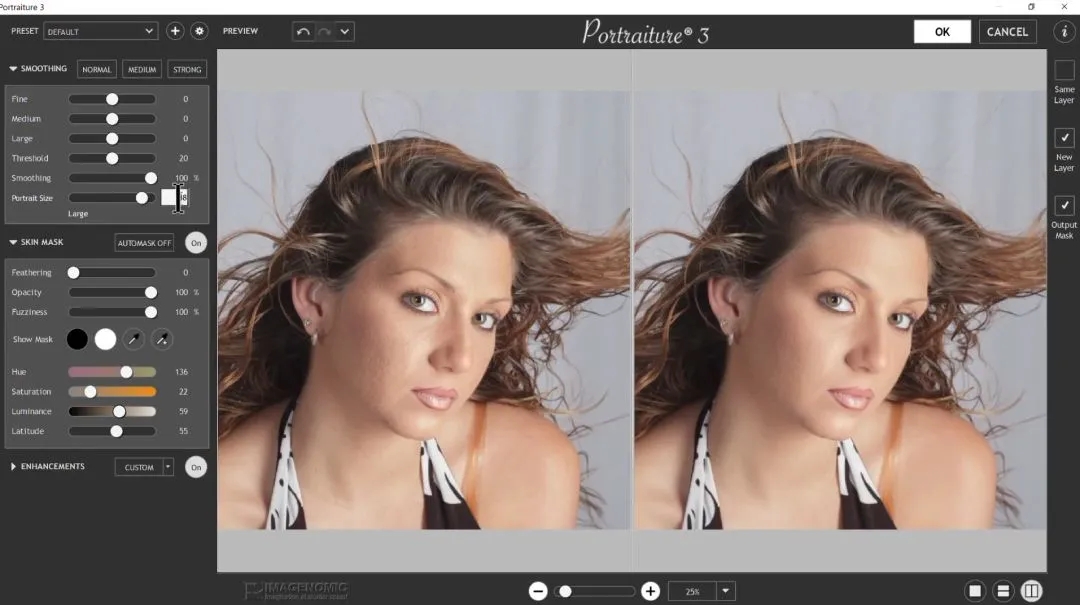Click the Threshold value 20
Viewport: 1080px width, 605px height.
(x=183, y=158)
